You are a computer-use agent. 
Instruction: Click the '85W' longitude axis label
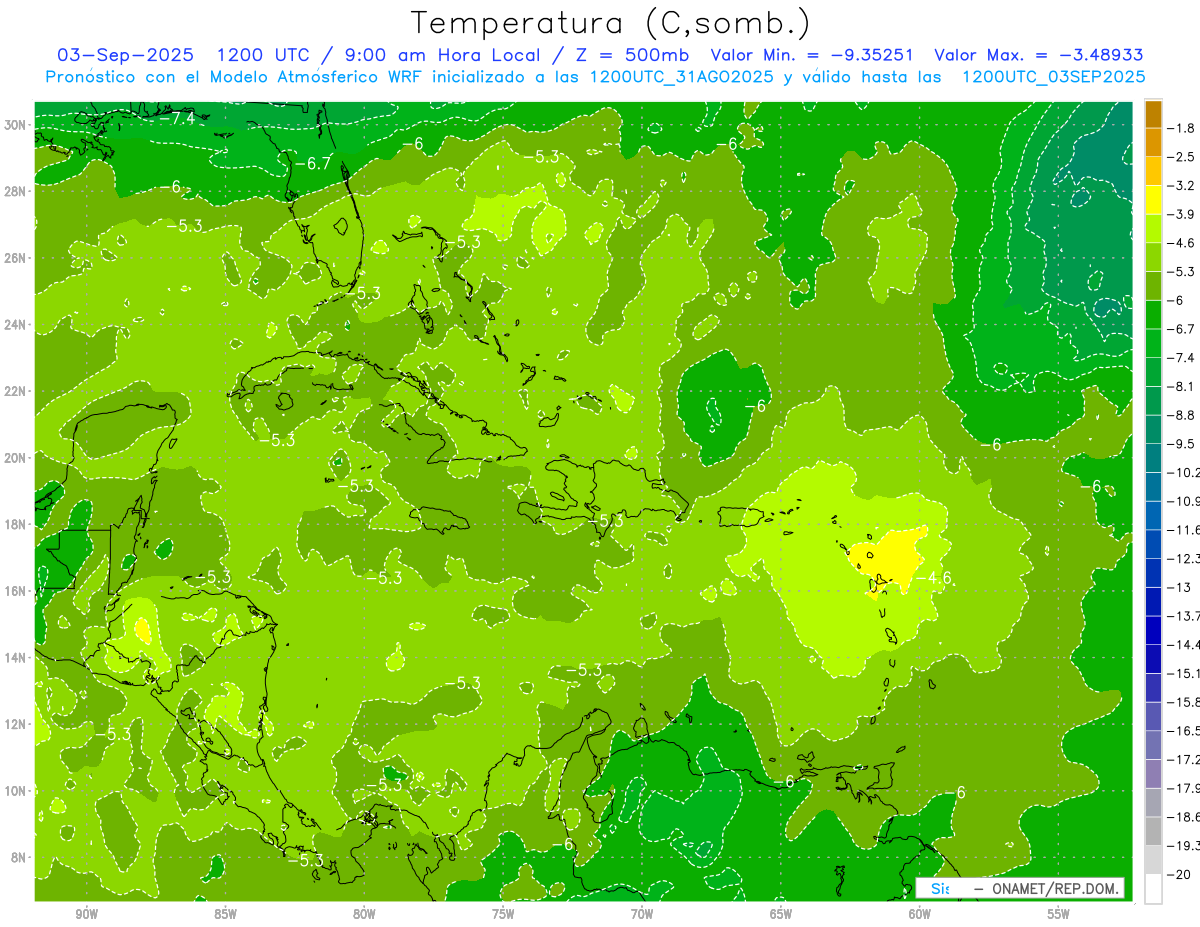click(x=226, y=914)
